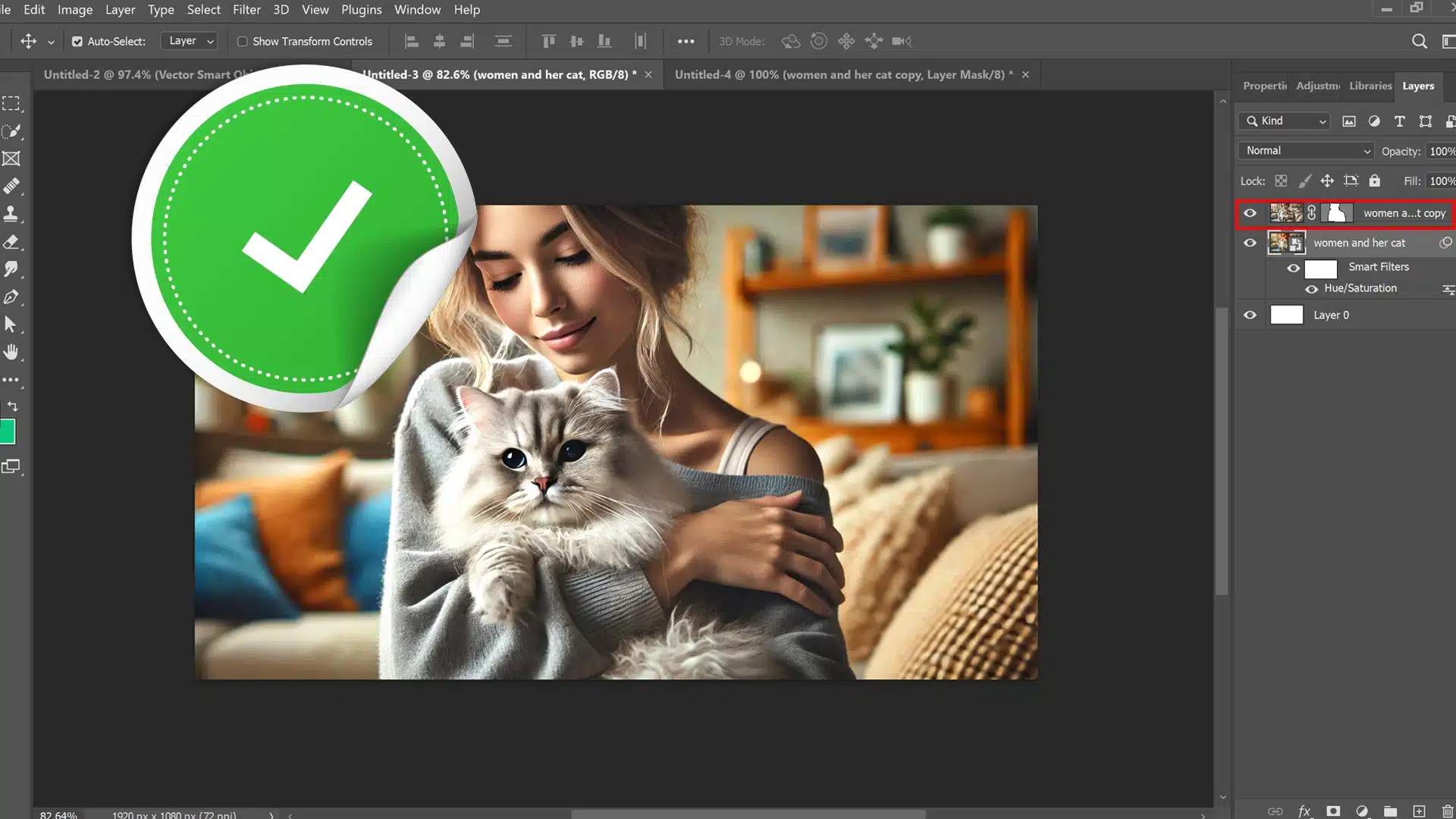Click the 3D slide camera icon
This screenshot has width=1456, height=819.
point(874,41)
